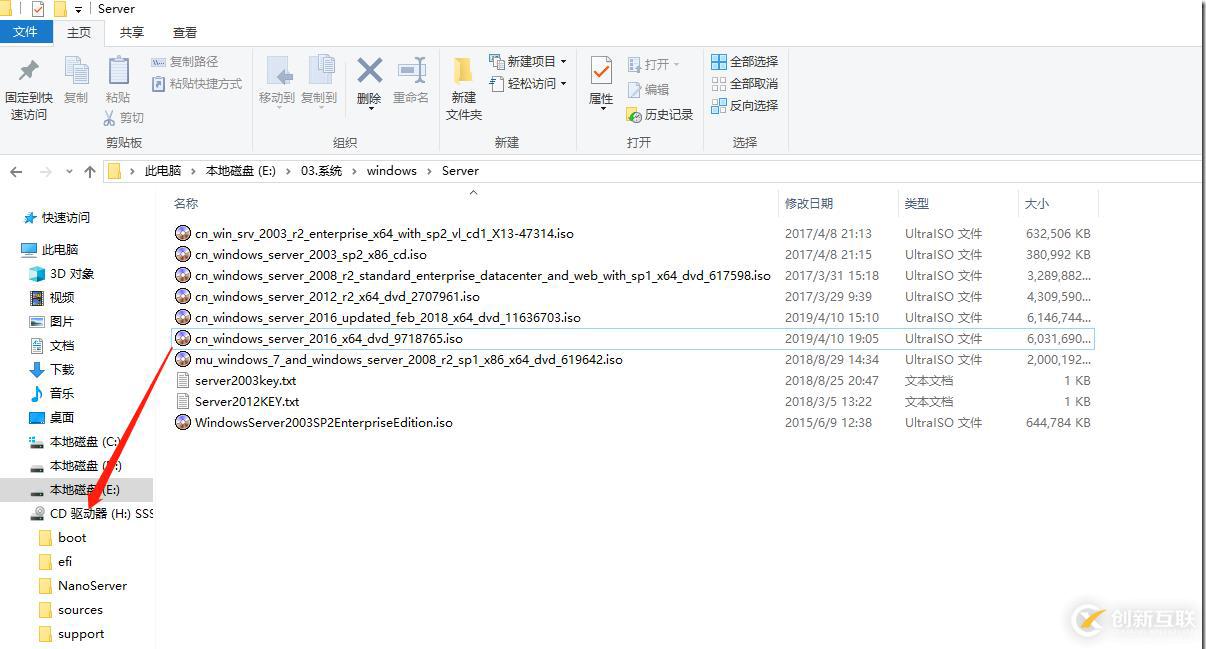Screen dimensions: 1206x649
Task: Click Copy path in ribbon
Action: [185, 62]
